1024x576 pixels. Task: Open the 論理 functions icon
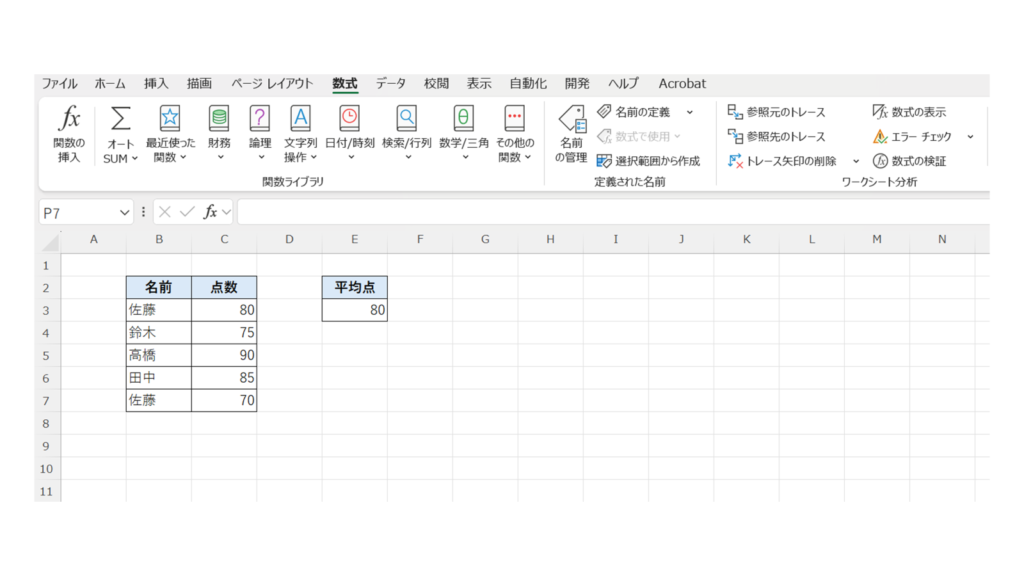point(259,119)
